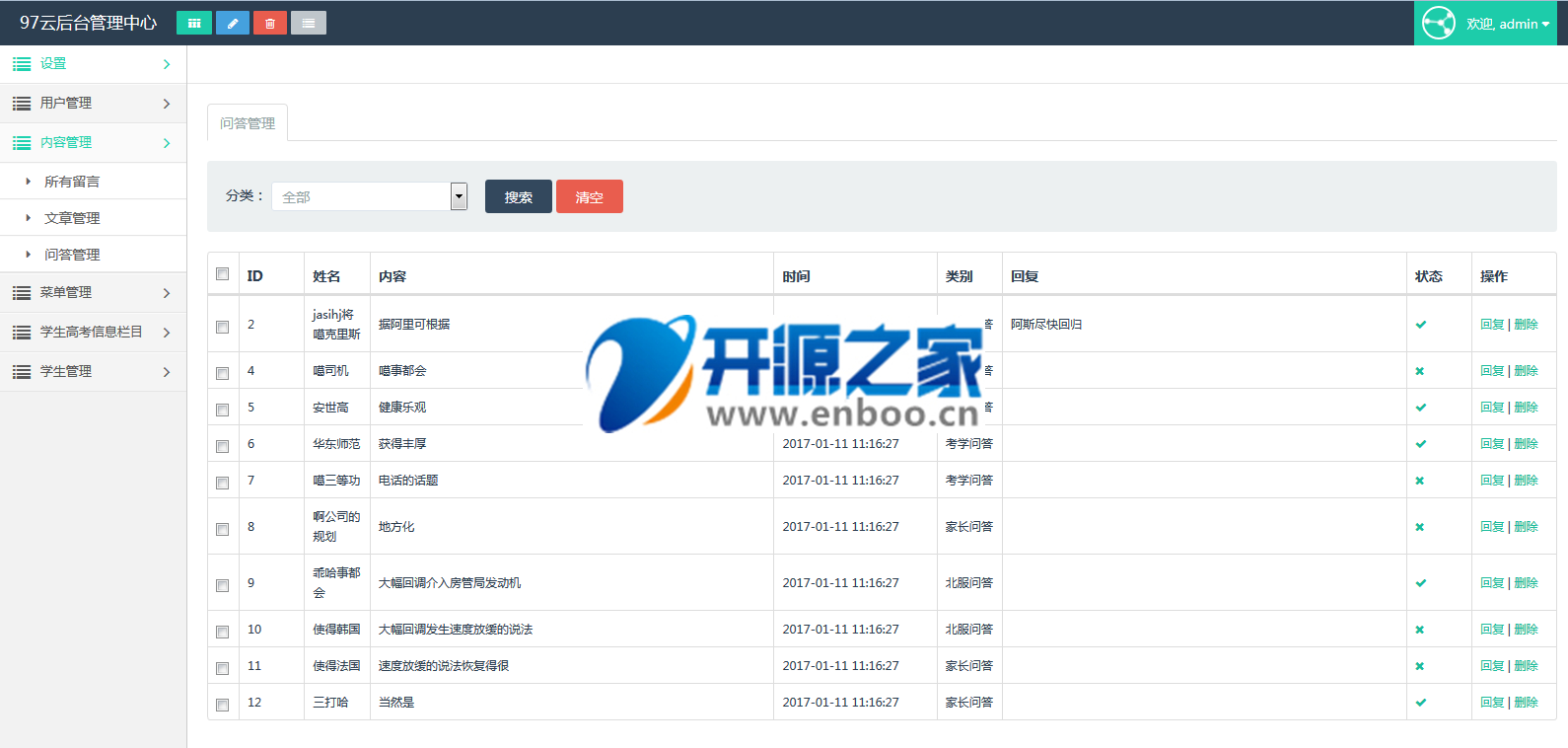Click the cross status icon for ID 11
This screenshot has width=1568, height=748.
1420,666
